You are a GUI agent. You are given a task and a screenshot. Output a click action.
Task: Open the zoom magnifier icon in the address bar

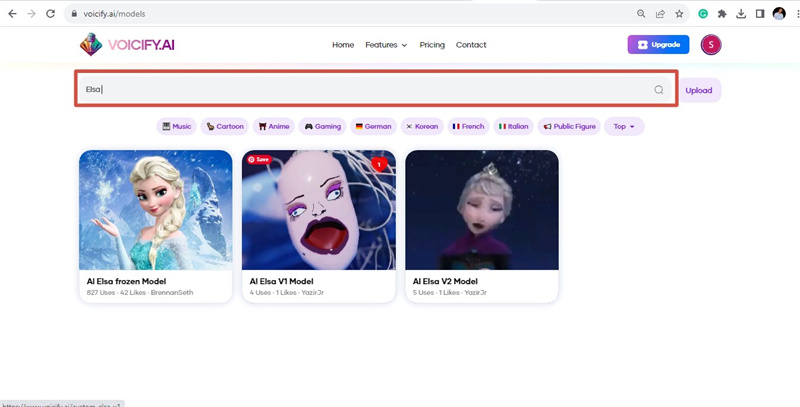tap(641, 14)
